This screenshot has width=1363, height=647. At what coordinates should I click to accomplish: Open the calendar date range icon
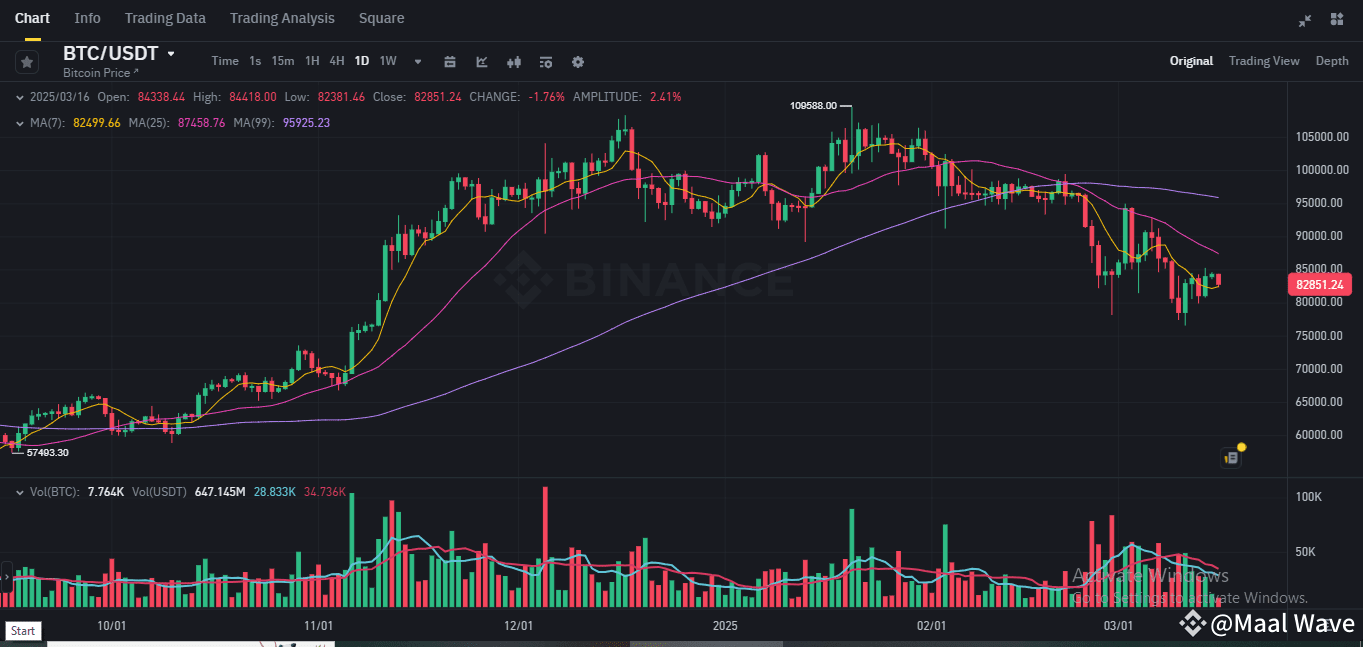point(450,61)
